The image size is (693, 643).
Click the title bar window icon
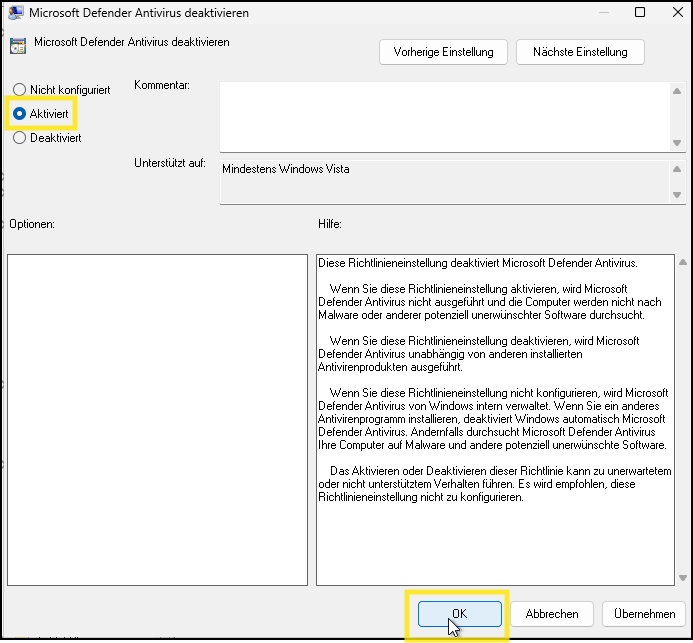[x=16, y=12]
